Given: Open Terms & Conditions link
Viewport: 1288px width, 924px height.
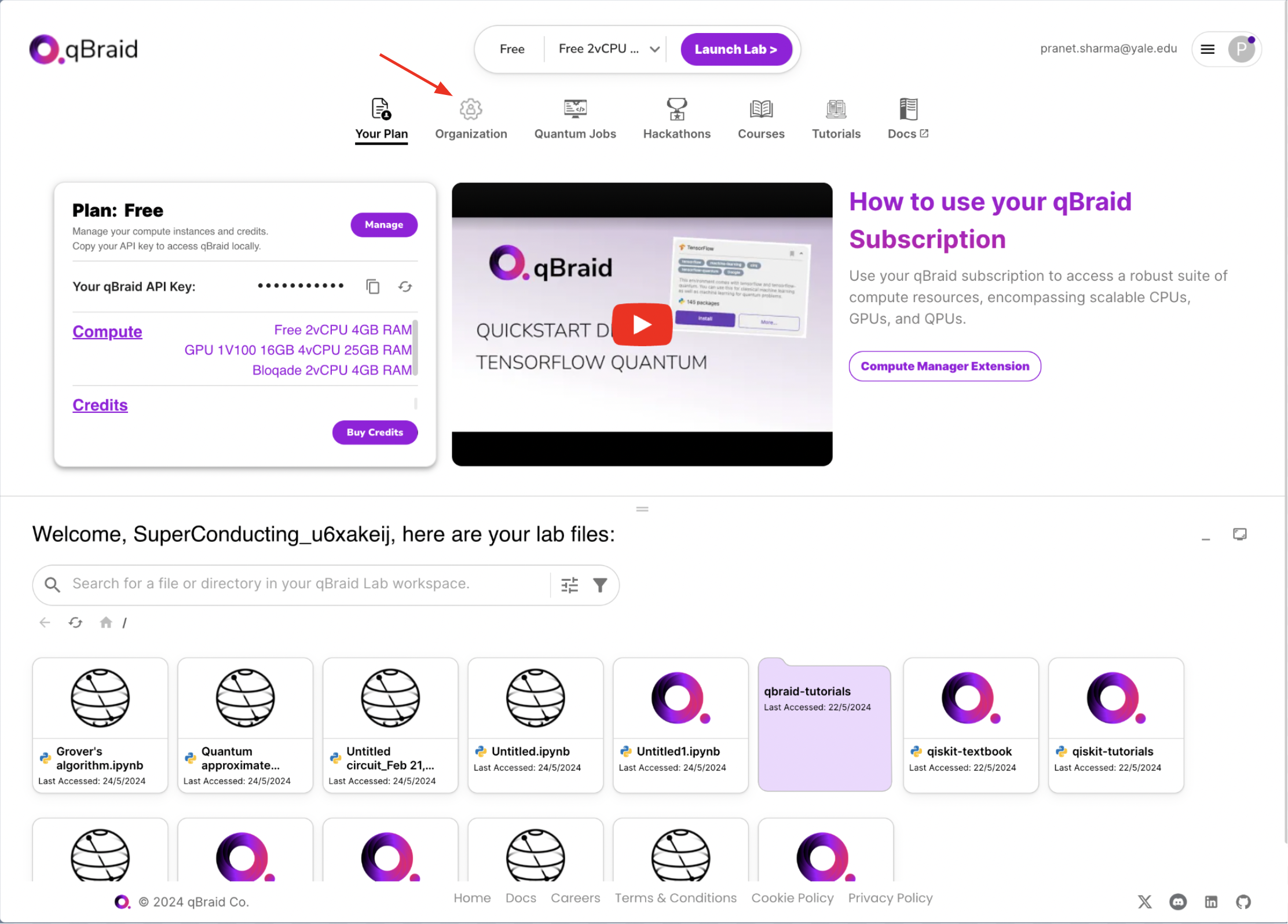Looking at the screenshot, I should tap(676, 899).
